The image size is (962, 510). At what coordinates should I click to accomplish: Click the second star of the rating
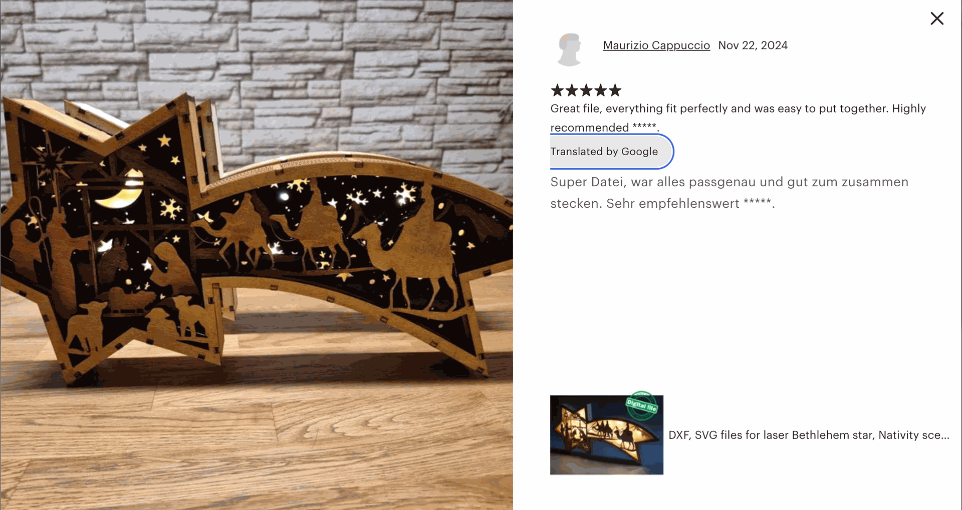(x=572, y=91)
